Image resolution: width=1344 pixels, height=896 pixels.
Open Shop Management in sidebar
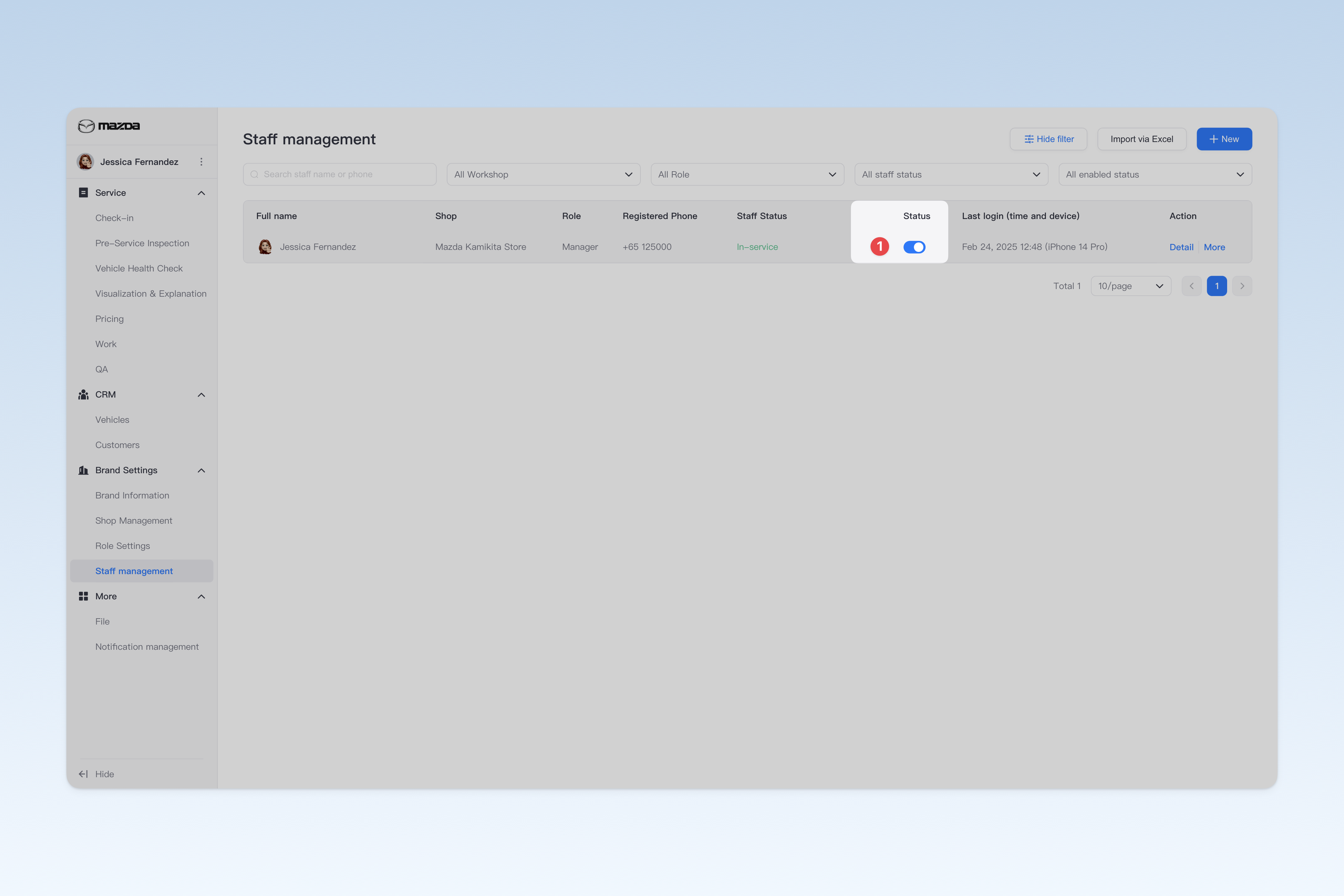coord(134,521)
